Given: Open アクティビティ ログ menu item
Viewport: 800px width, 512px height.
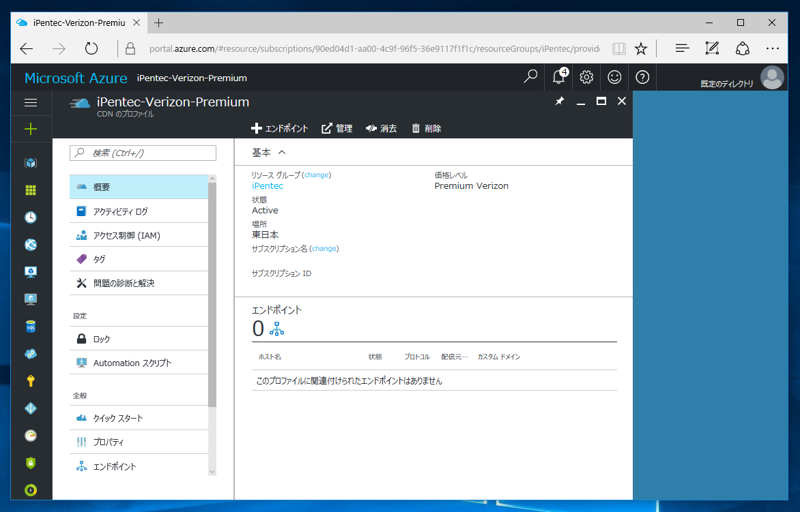Looking at the screenshot, I should click(139, 211).
